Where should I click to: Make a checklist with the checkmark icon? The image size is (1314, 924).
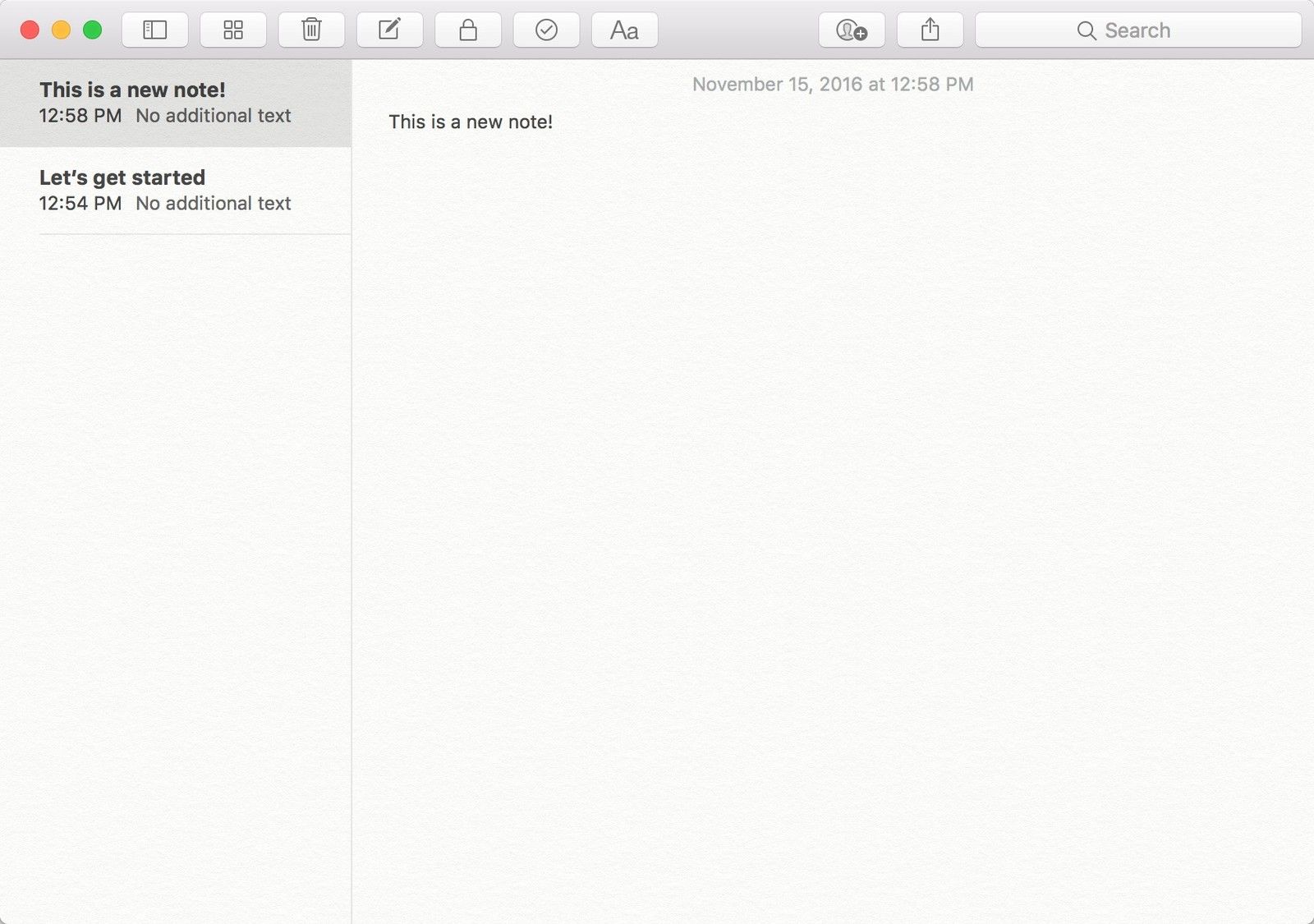click(546, 30)
